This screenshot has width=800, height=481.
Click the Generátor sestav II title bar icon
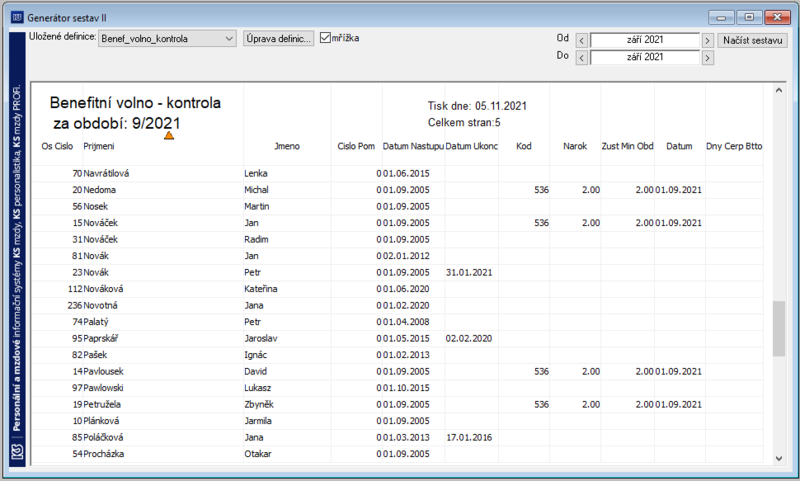click(x=17, y=18)
